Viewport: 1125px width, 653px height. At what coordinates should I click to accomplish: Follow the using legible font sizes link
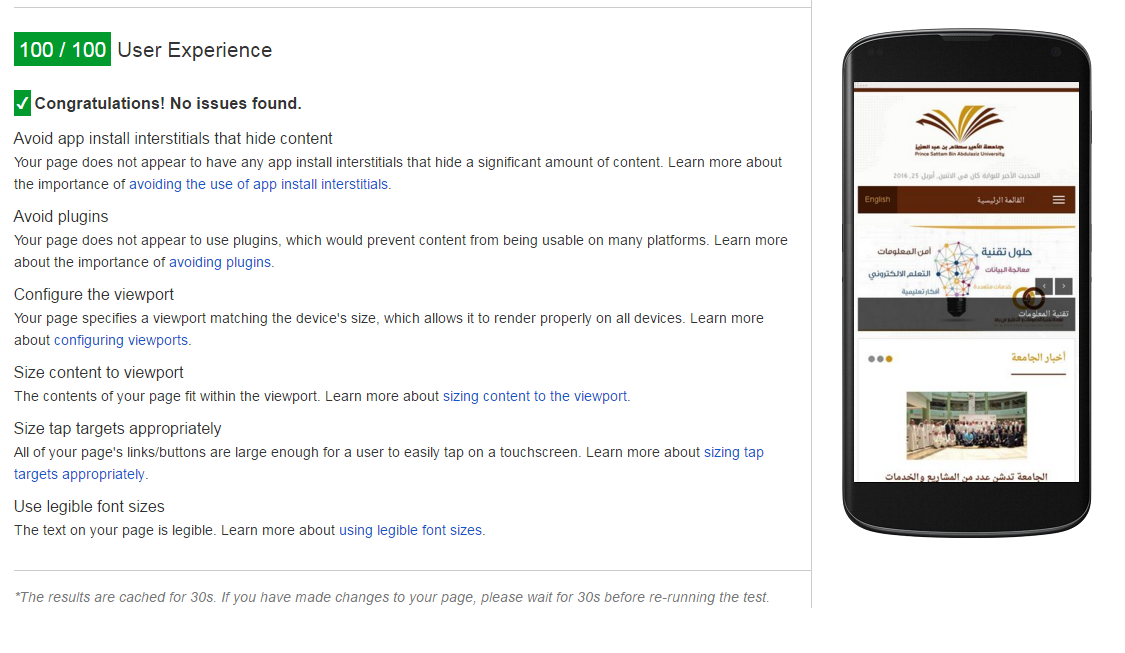click(410, 530)
